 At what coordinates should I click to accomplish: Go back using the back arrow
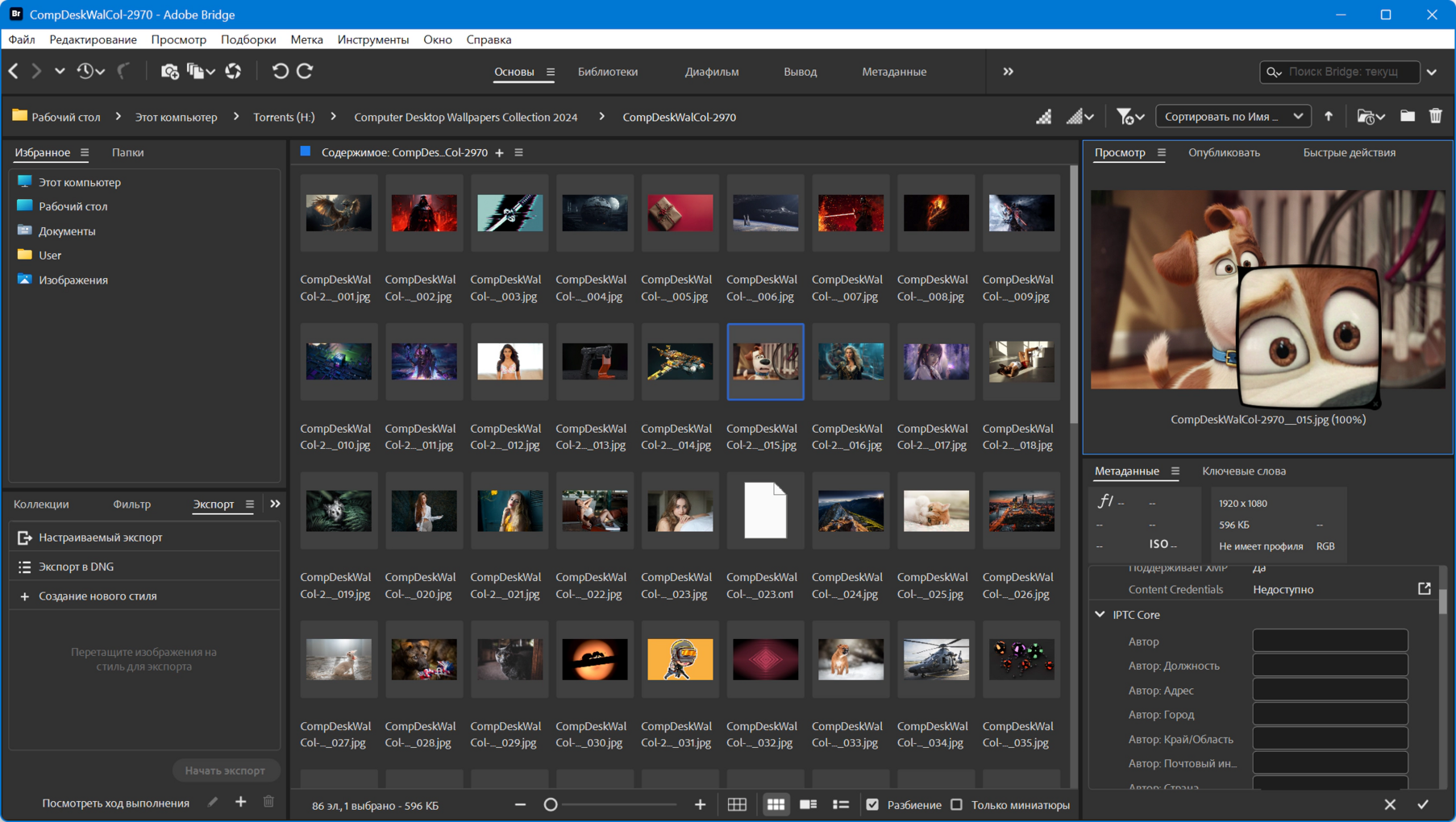click(14, 71)
